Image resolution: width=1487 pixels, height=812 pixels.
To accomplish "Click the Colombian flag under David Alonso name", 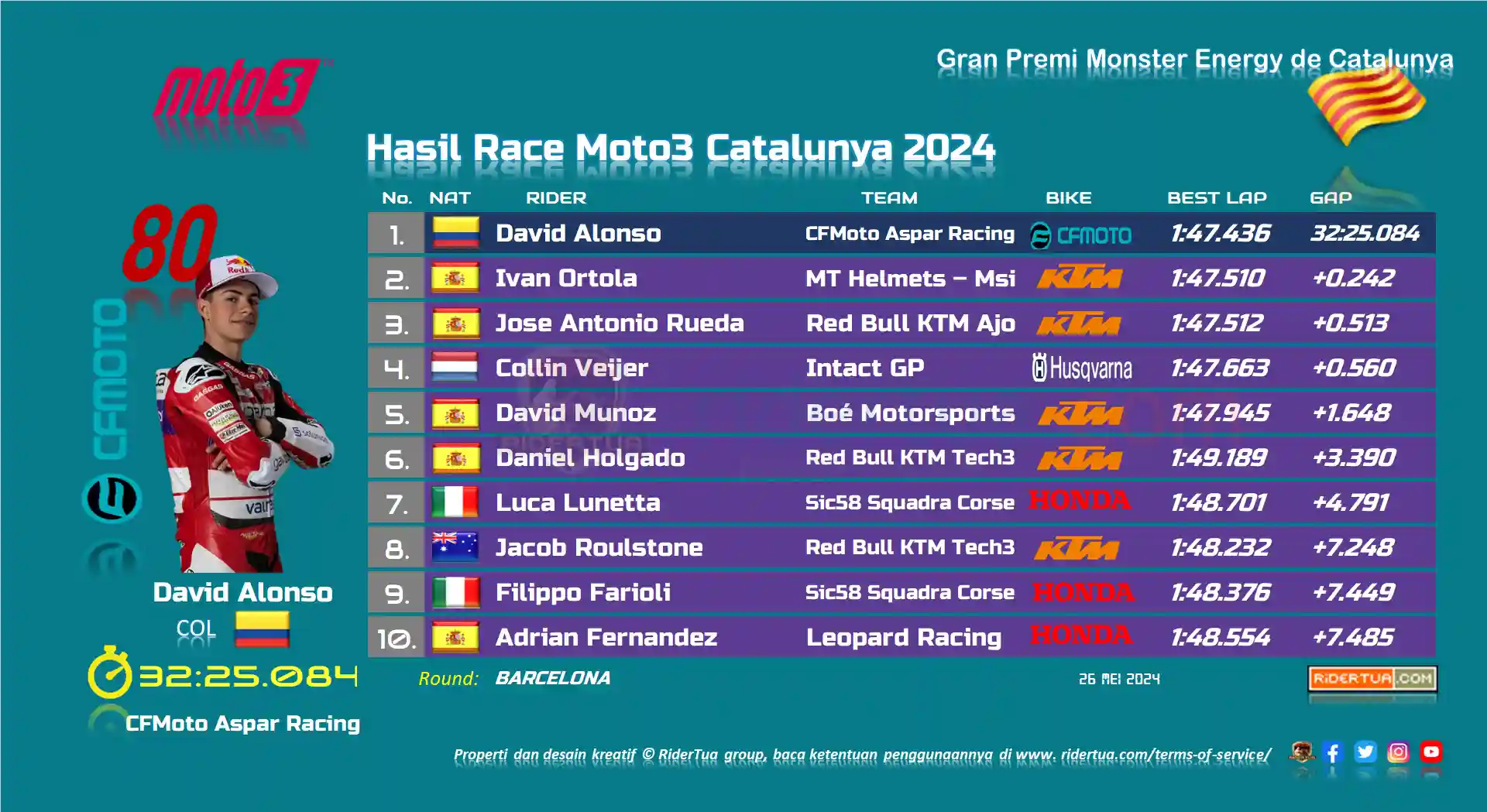I will click(262, 629).
